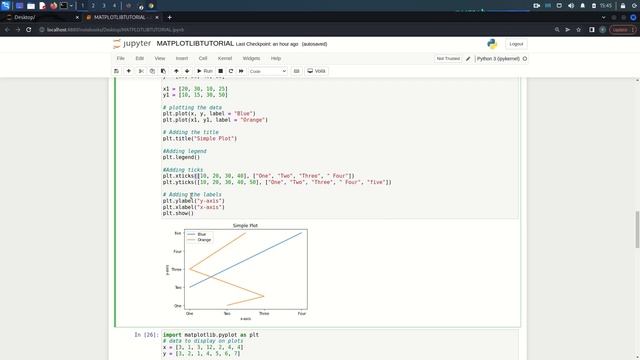The width and height of the screenshot is (640, 360).
Task: Click the browser Update button
Action: (x=622, y=30)
